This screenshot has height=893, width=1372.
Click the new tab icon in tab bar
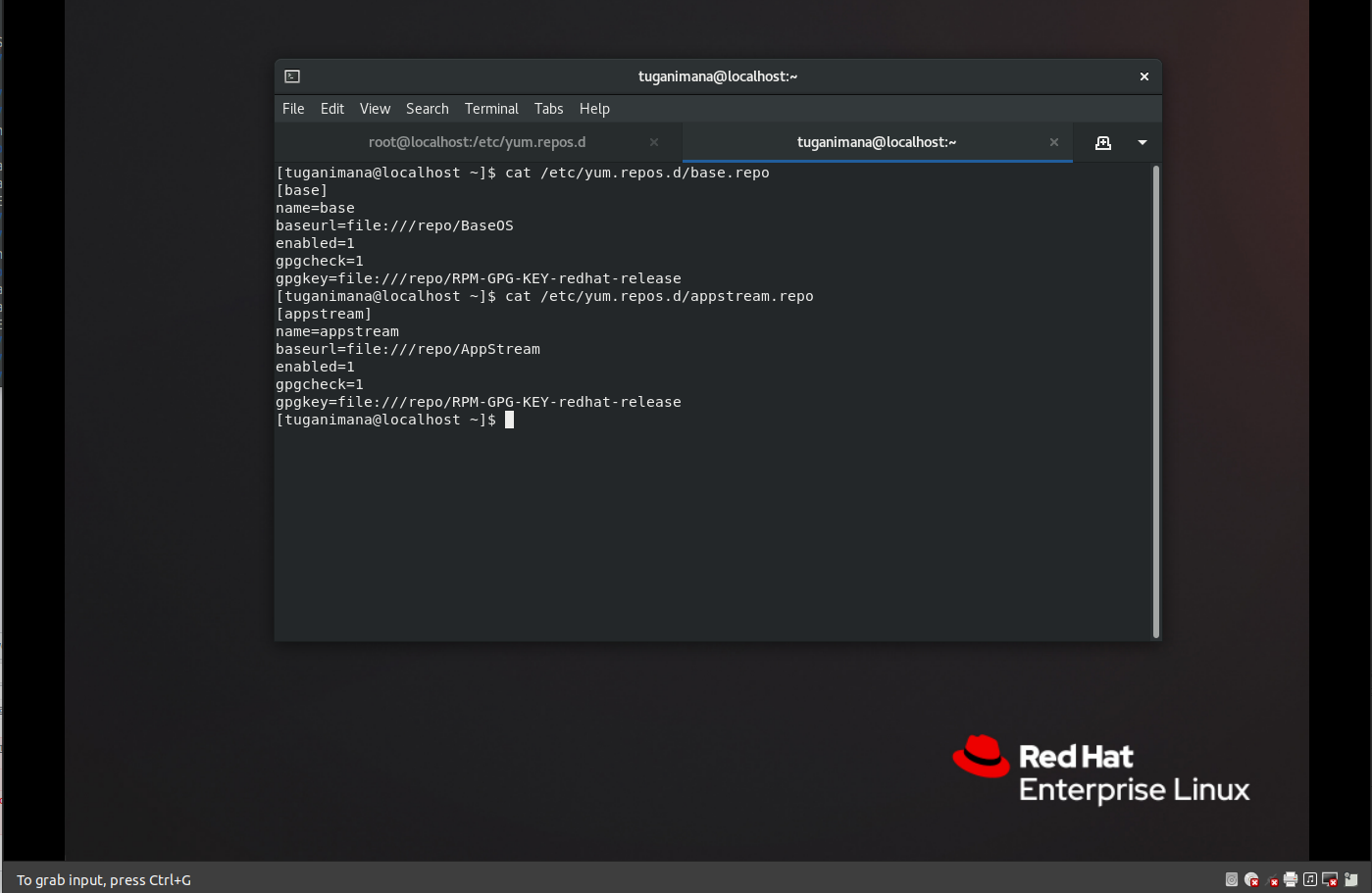point(1103,143)
